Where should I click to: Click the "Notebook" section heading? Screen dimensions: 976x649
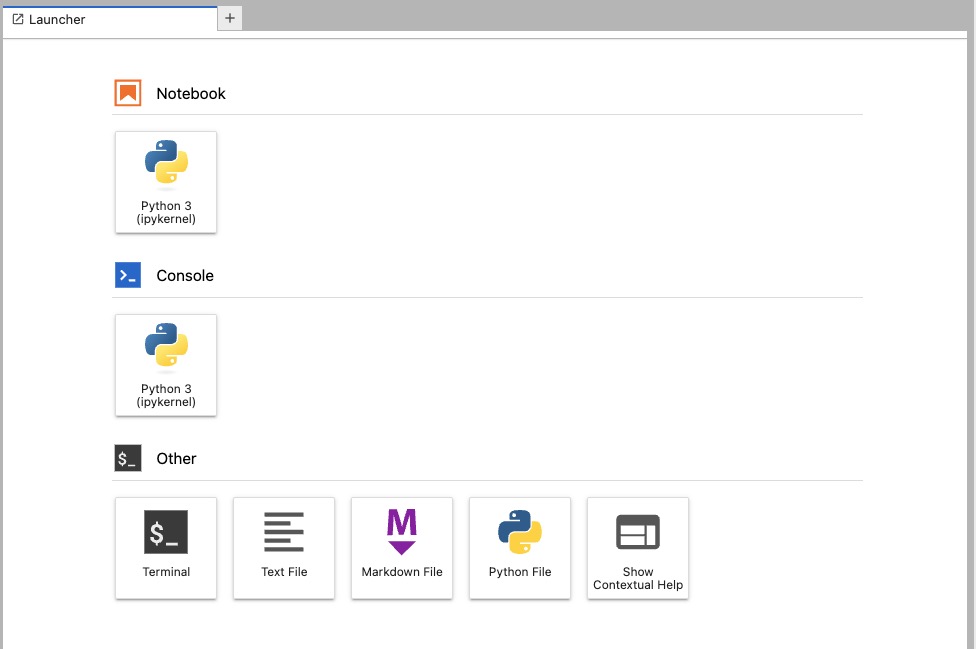coord(191,94)
